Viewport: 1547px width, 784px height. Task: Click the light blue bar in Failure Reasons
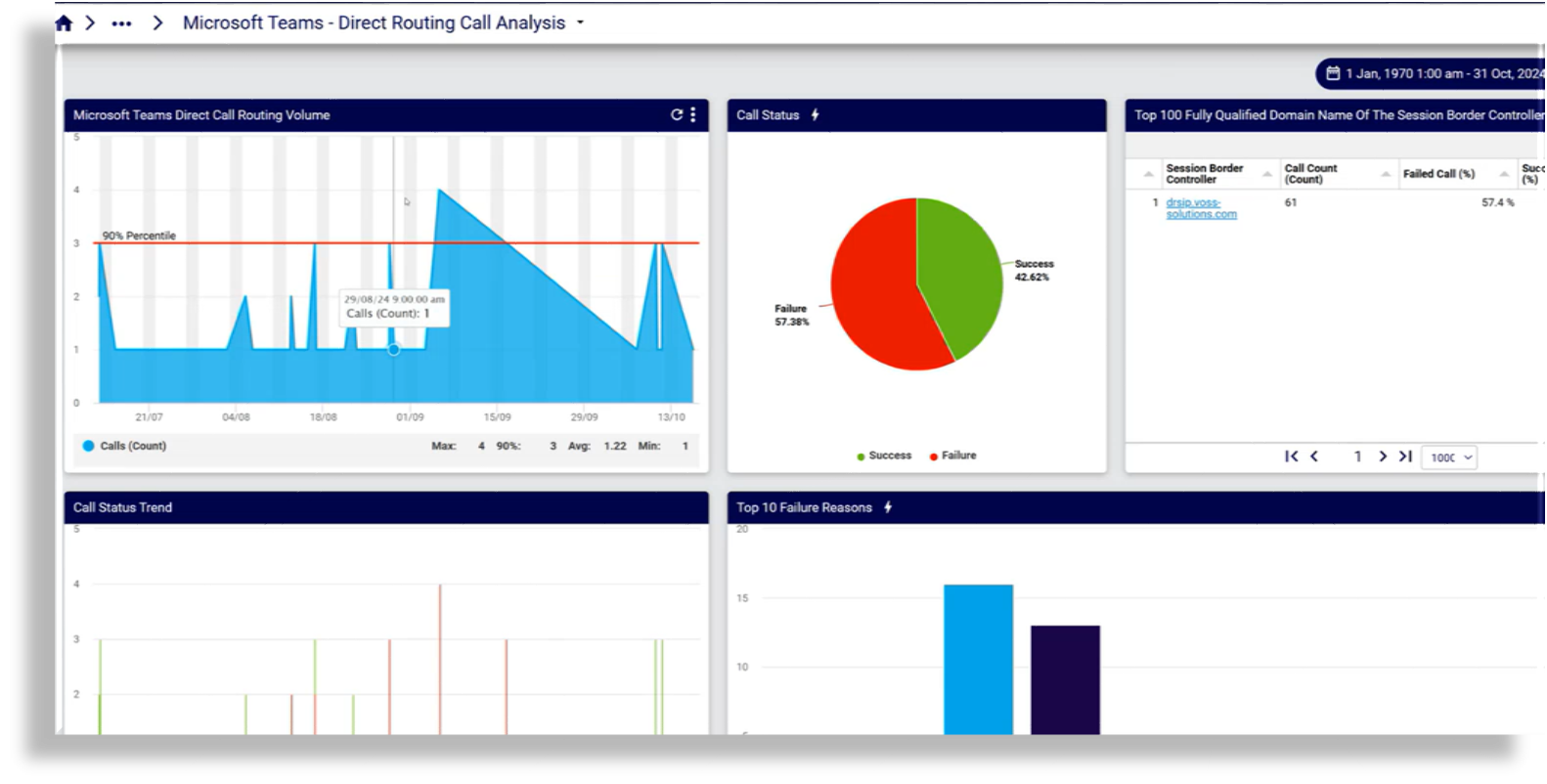coord(978,660)
